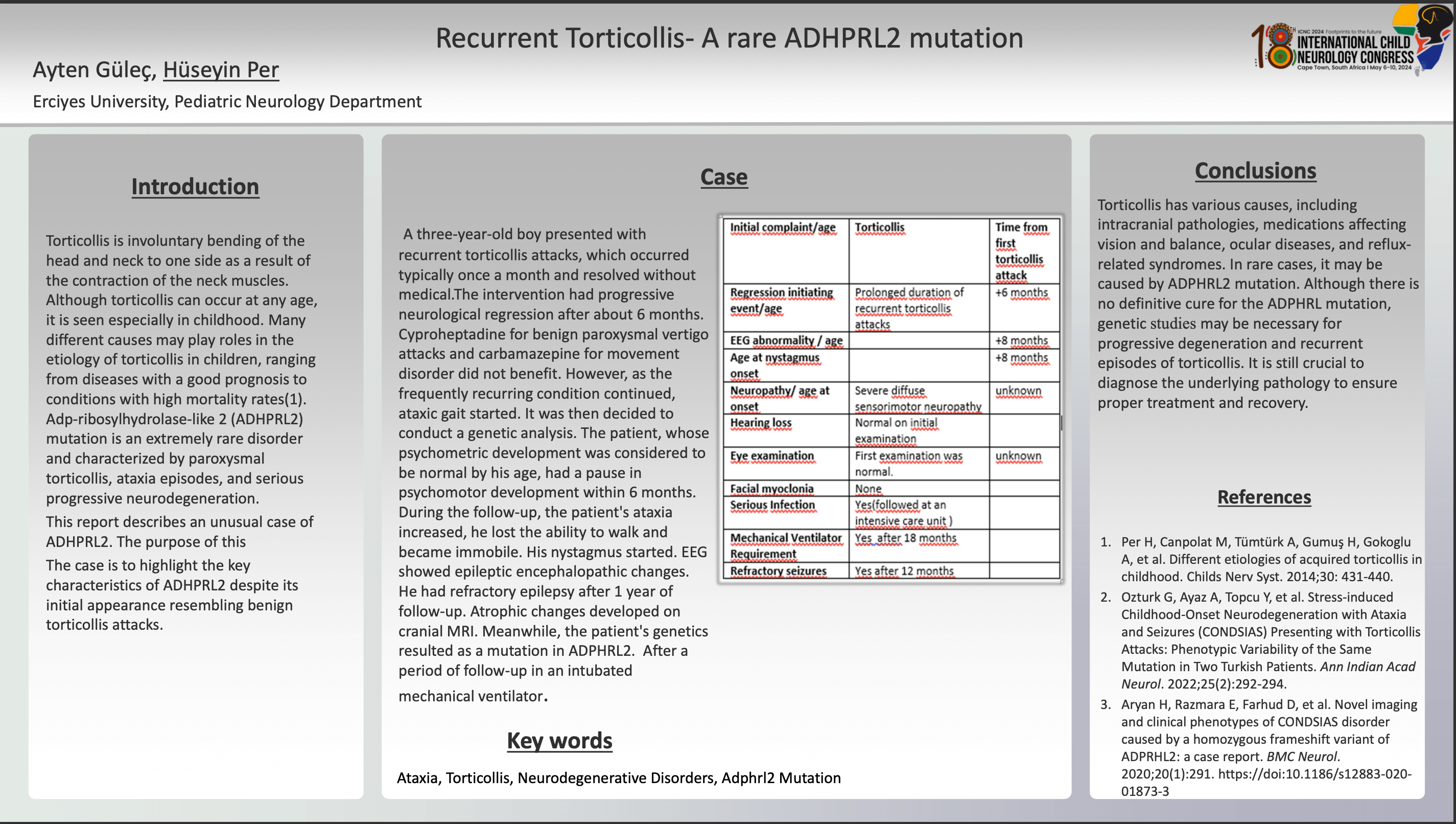
Task: Click table cell 'Mechanical Ventilator Requirement'
Action: (x=786, y=545)
